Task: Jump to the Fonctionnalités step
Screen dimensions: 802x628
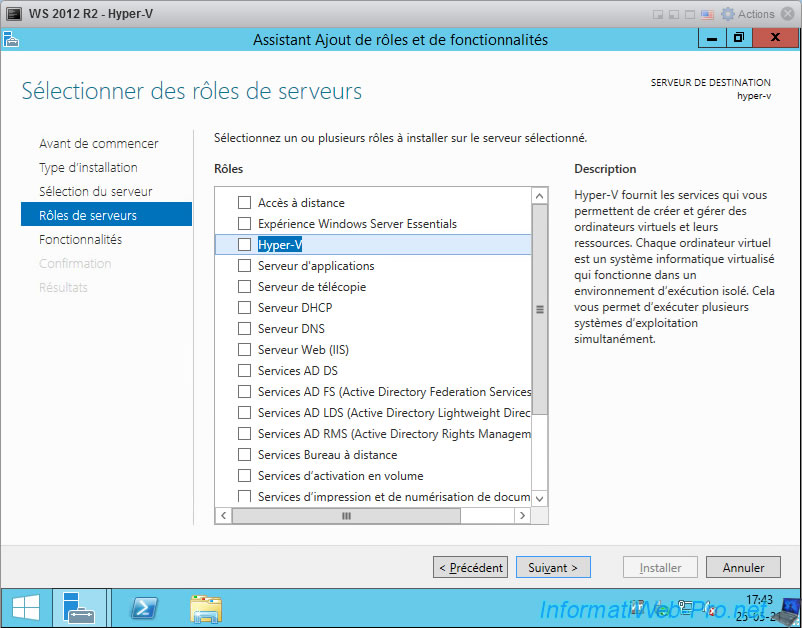Action: coord(80,239)
